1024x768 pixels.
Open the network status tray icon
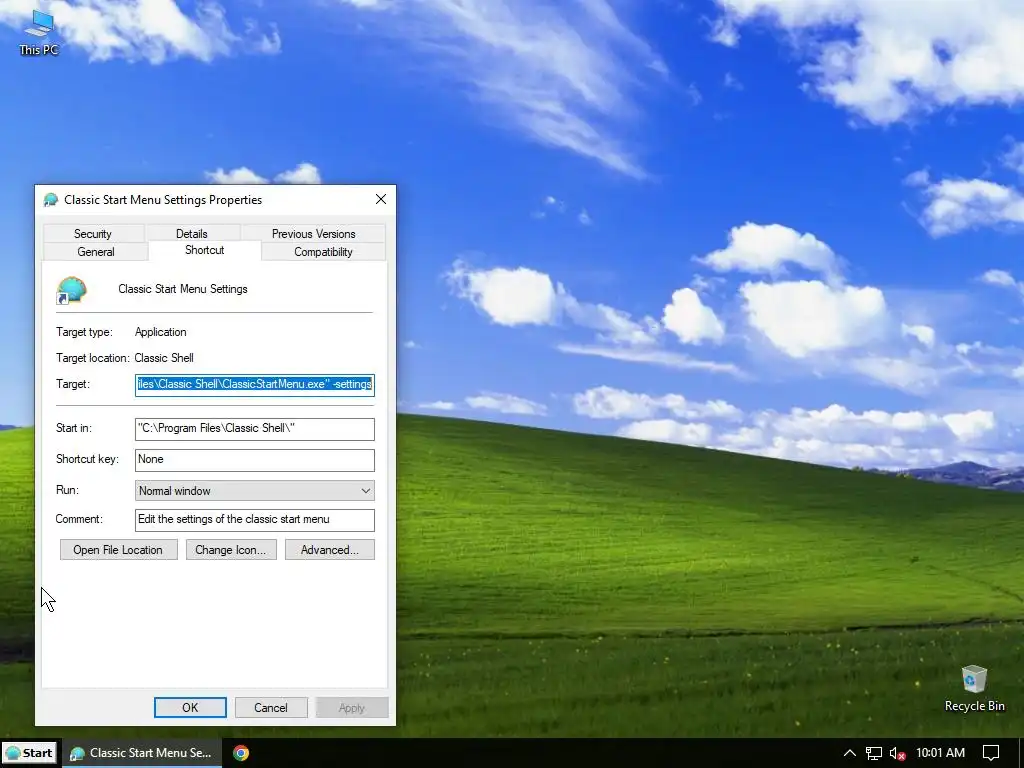[873, 753]
